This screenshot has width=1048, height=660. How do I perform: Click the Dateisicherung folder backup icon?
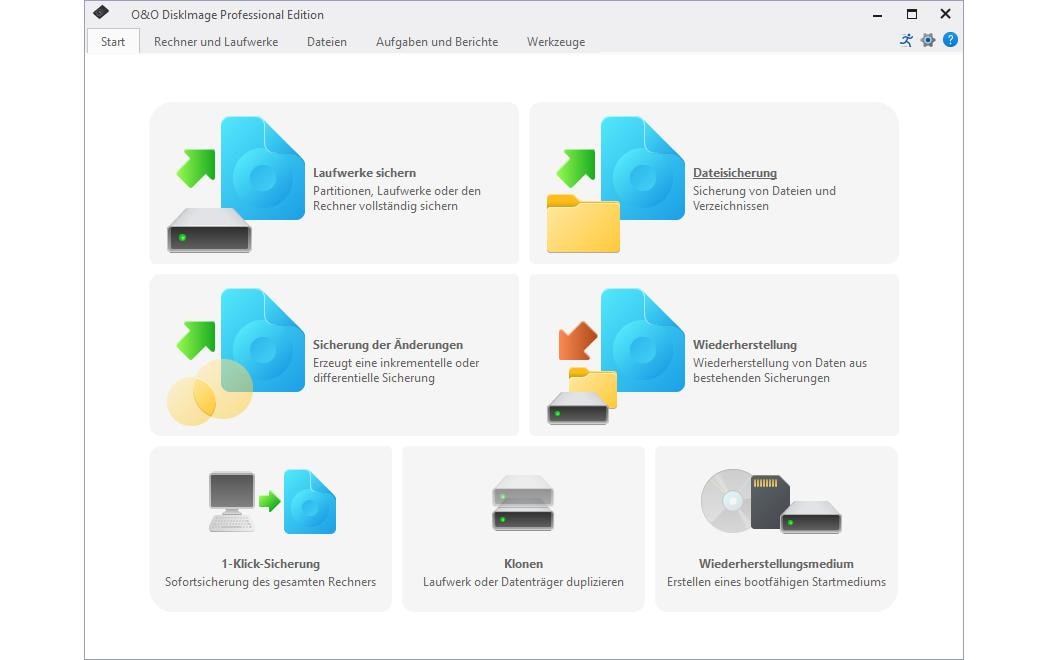pos(616,184)
